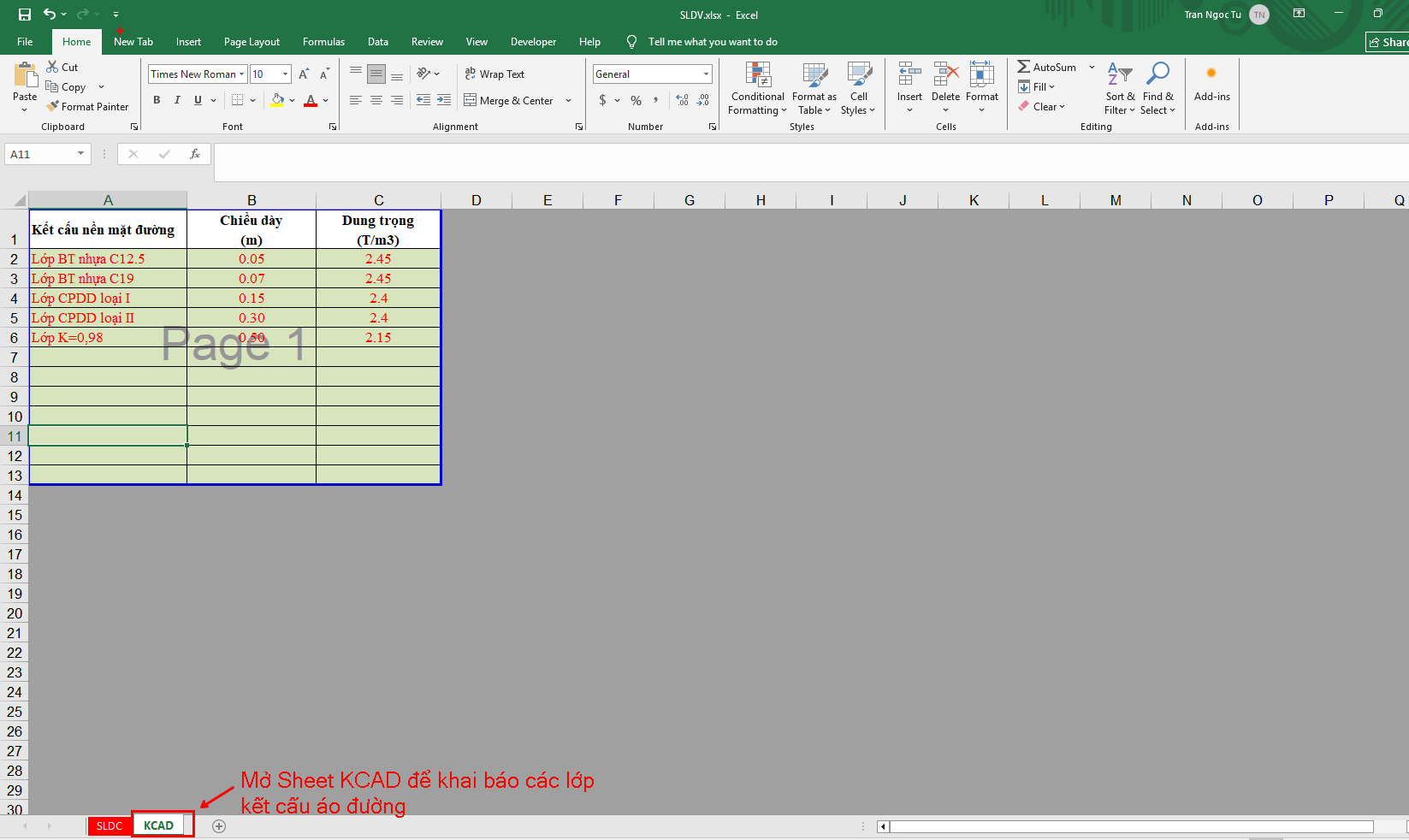Expand the Name Box dropdown arrow

click(80, 154)
